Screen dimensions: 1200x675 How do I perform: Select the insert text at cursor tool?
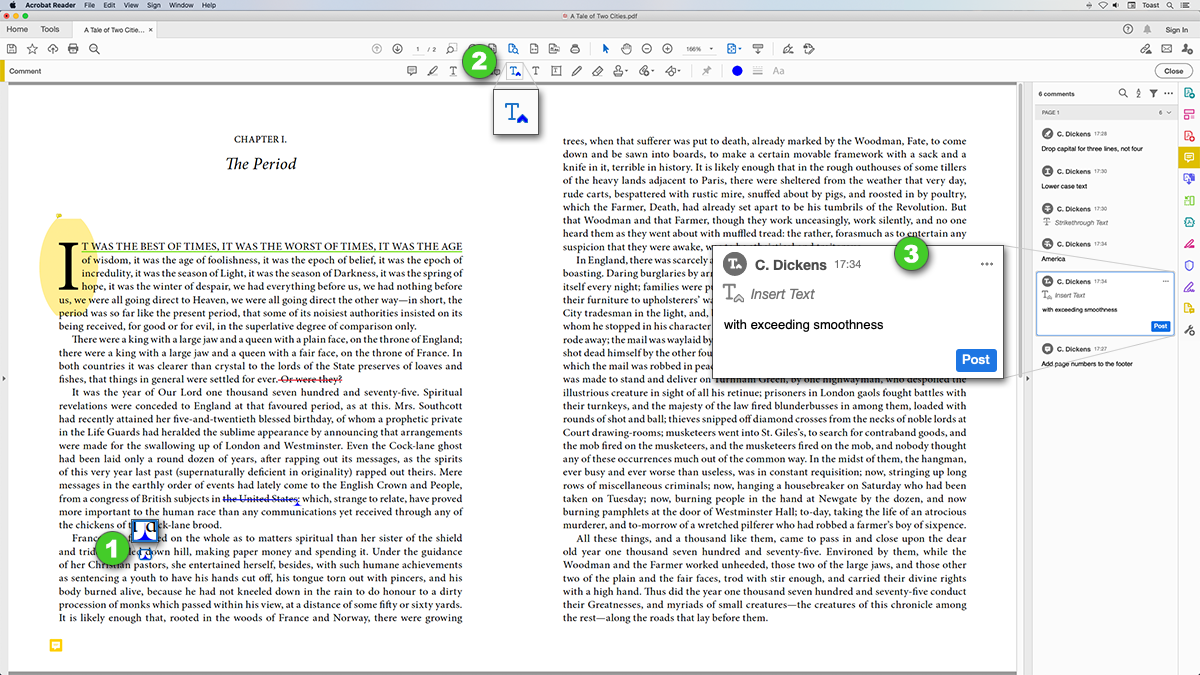click(515, 71)
